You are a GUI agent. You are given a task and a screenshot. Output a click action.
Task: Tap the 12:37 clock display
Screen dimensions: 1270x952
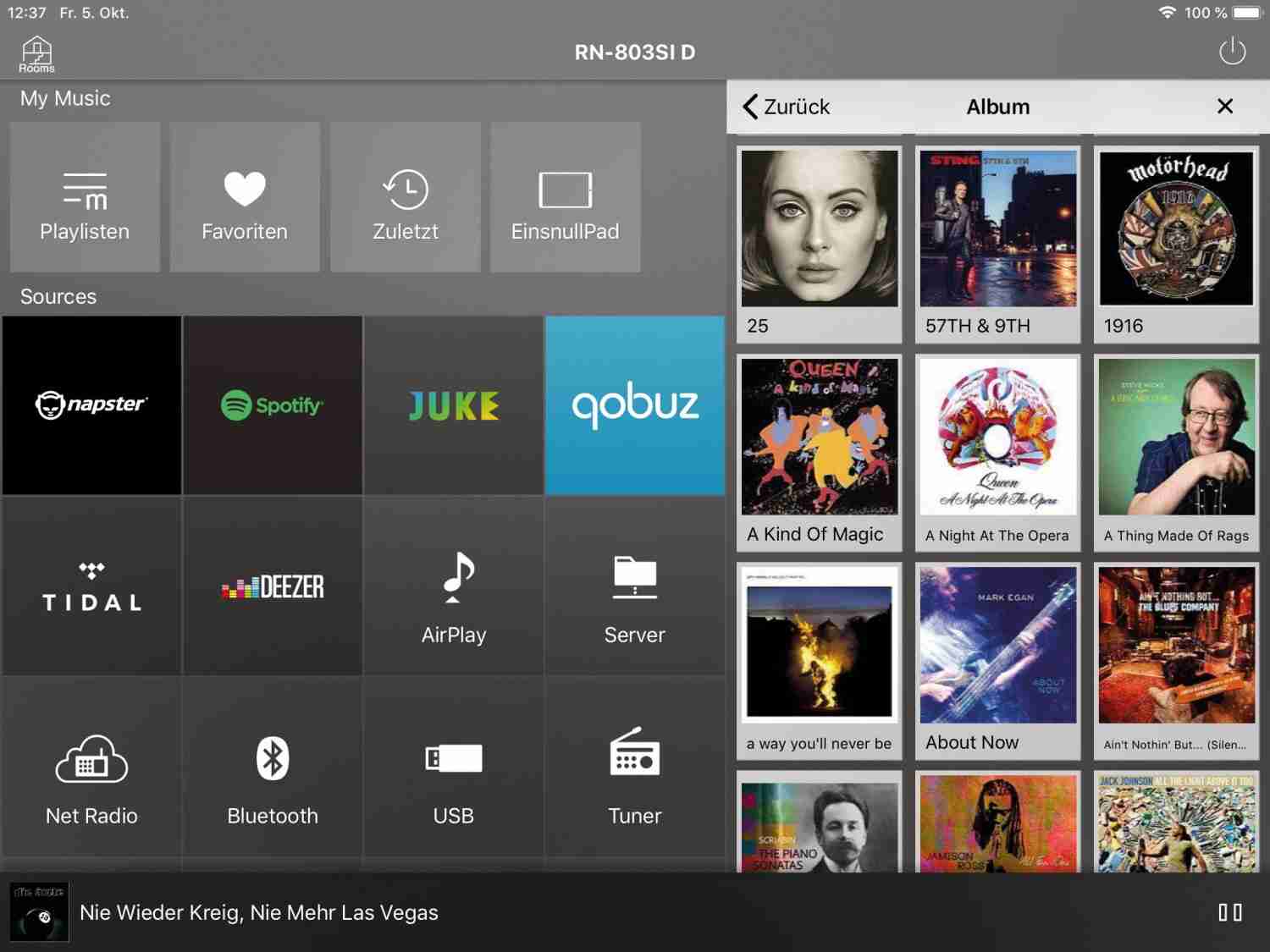[26, 13]
